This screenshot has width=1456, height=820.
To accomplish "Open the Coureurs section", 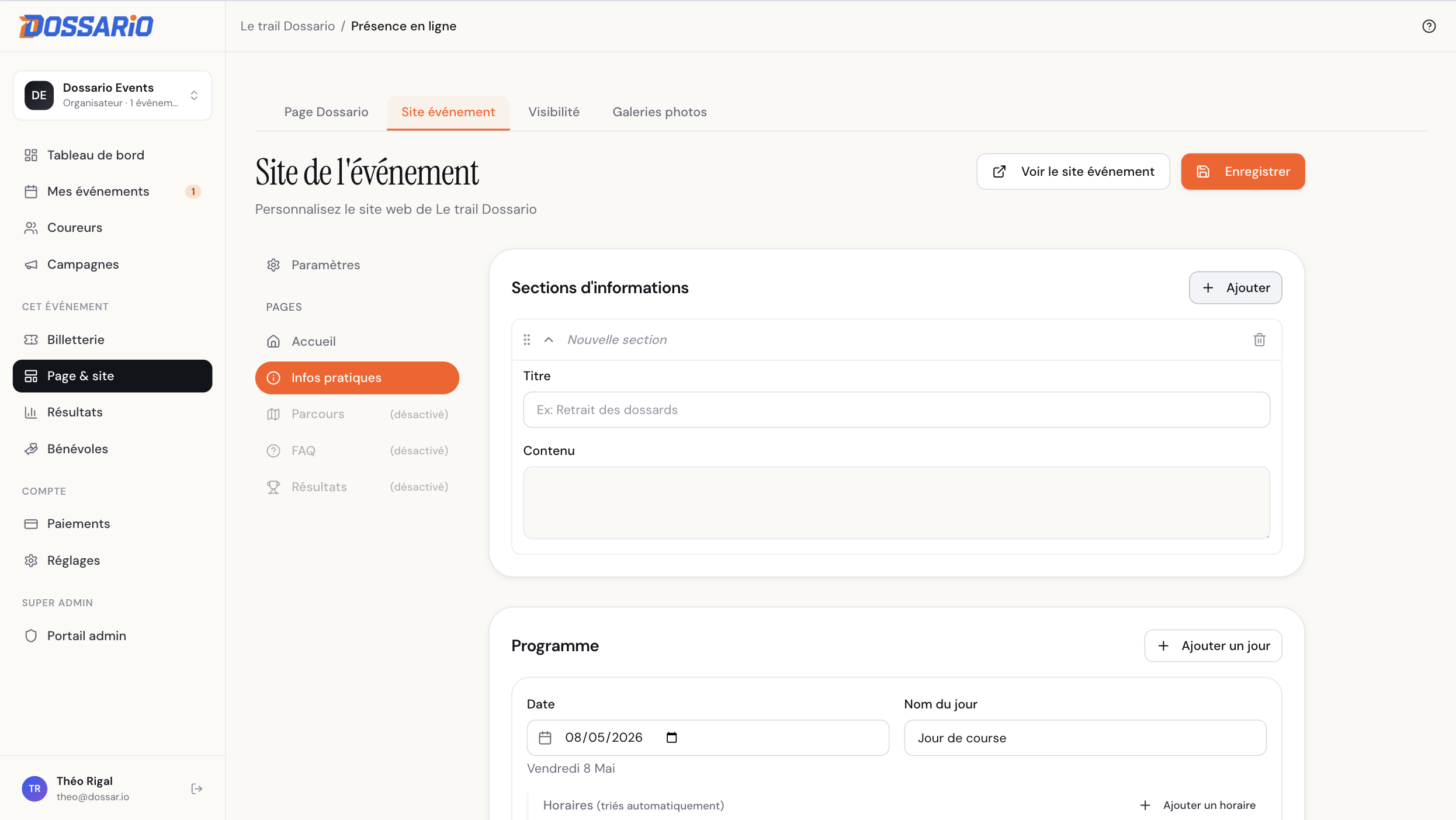I will coord(112,228).
